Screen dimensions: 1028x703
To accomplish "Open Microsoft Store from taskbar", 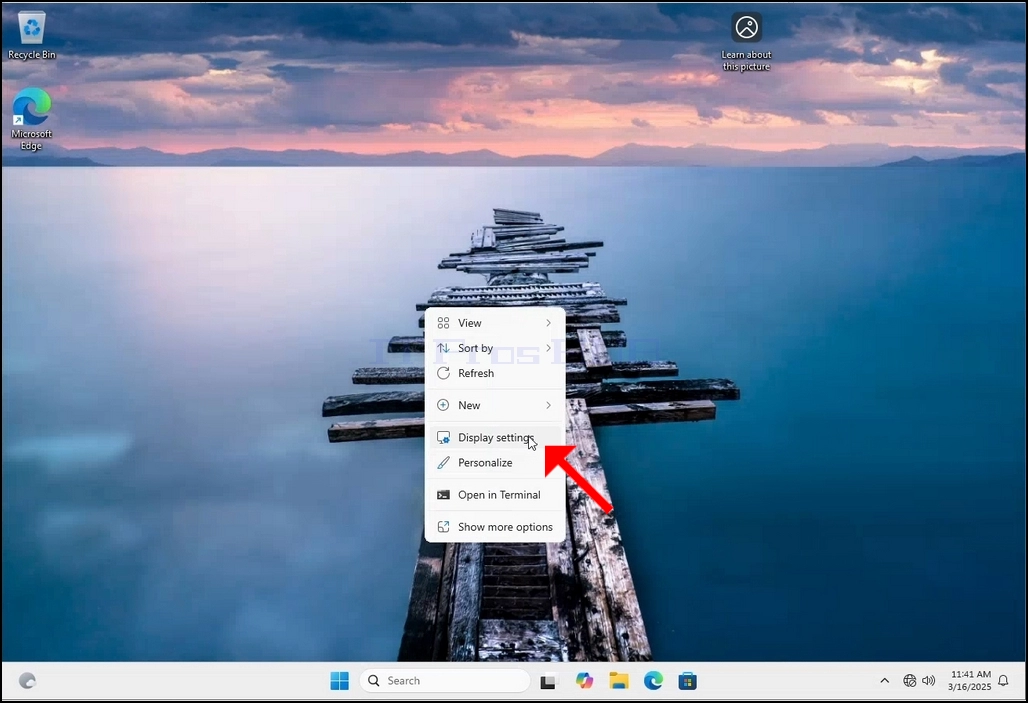I will [687, 681].
